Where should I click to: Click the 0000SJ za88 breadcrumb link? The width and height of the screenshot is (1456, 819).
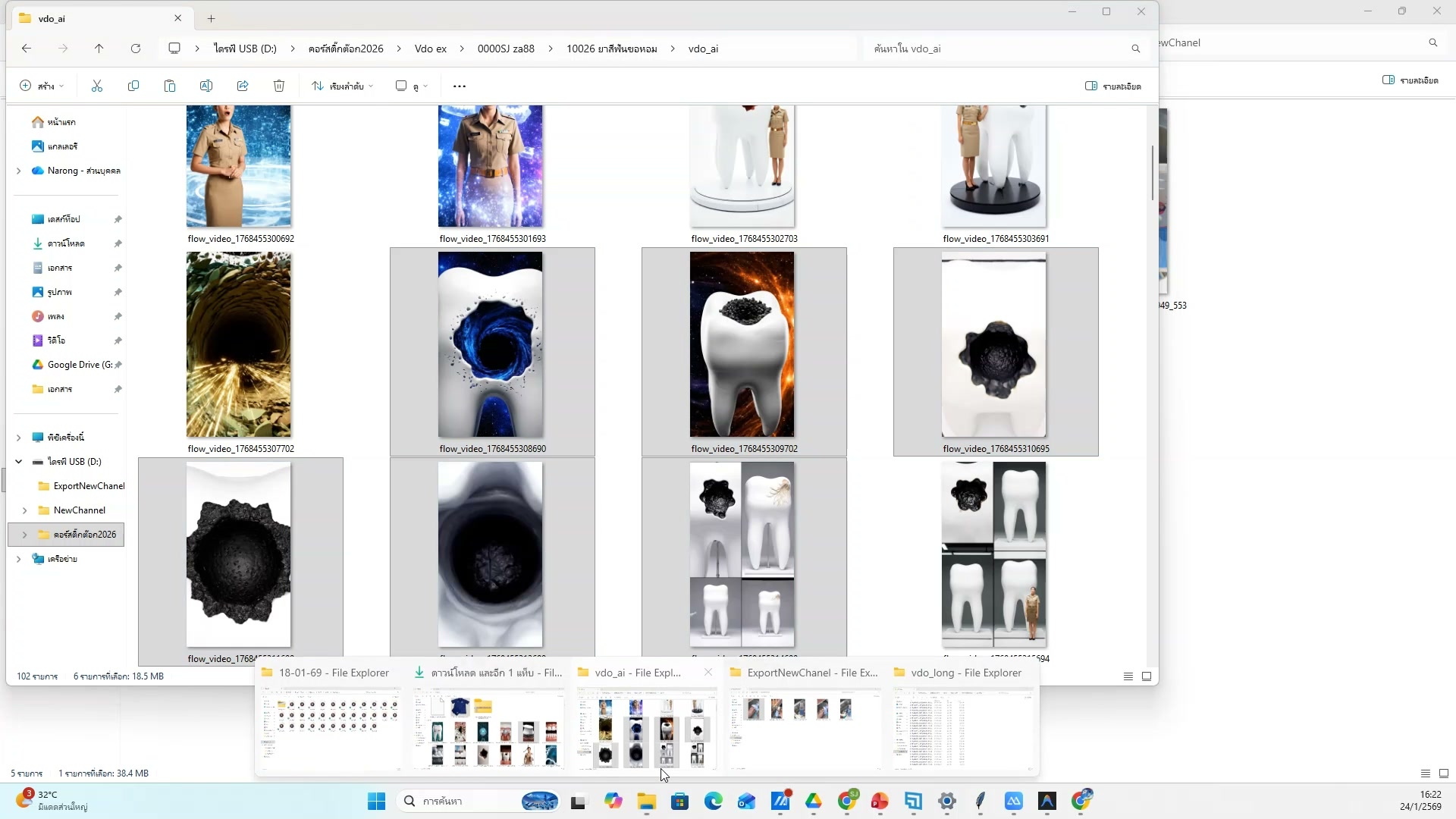[506, 48]
